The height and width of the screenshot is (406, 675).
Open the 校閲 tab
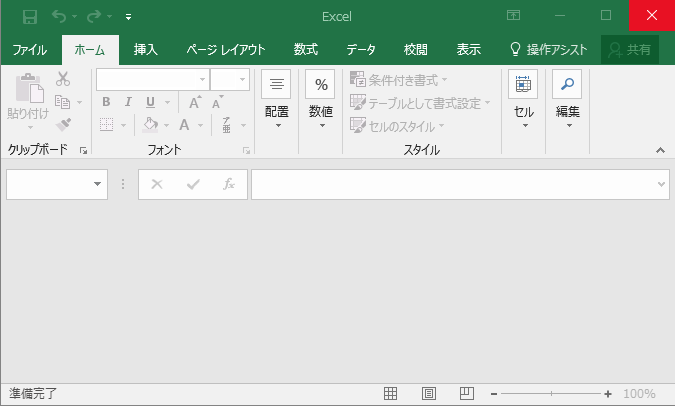415,50
